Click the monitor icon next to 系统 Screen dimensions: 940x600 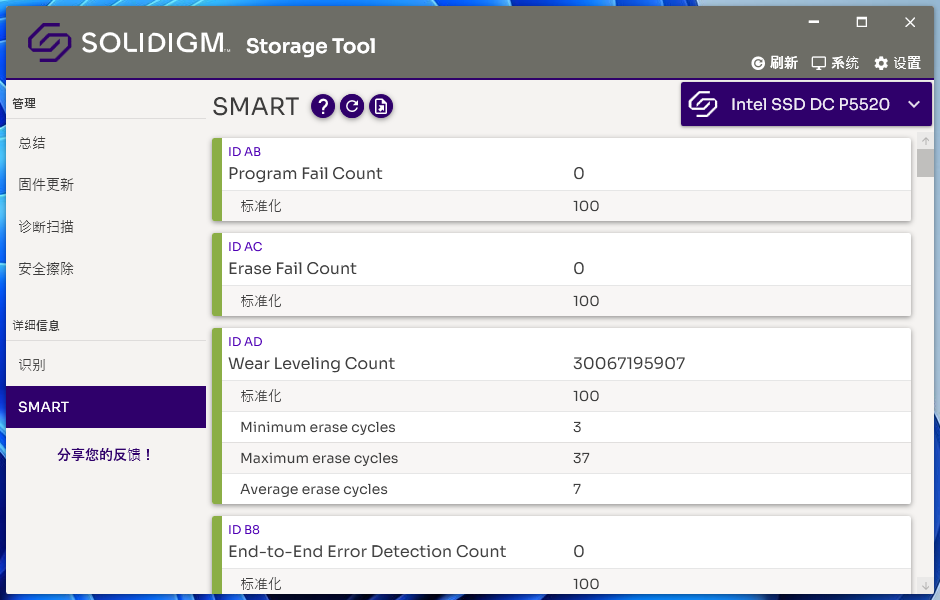point(819,63)
